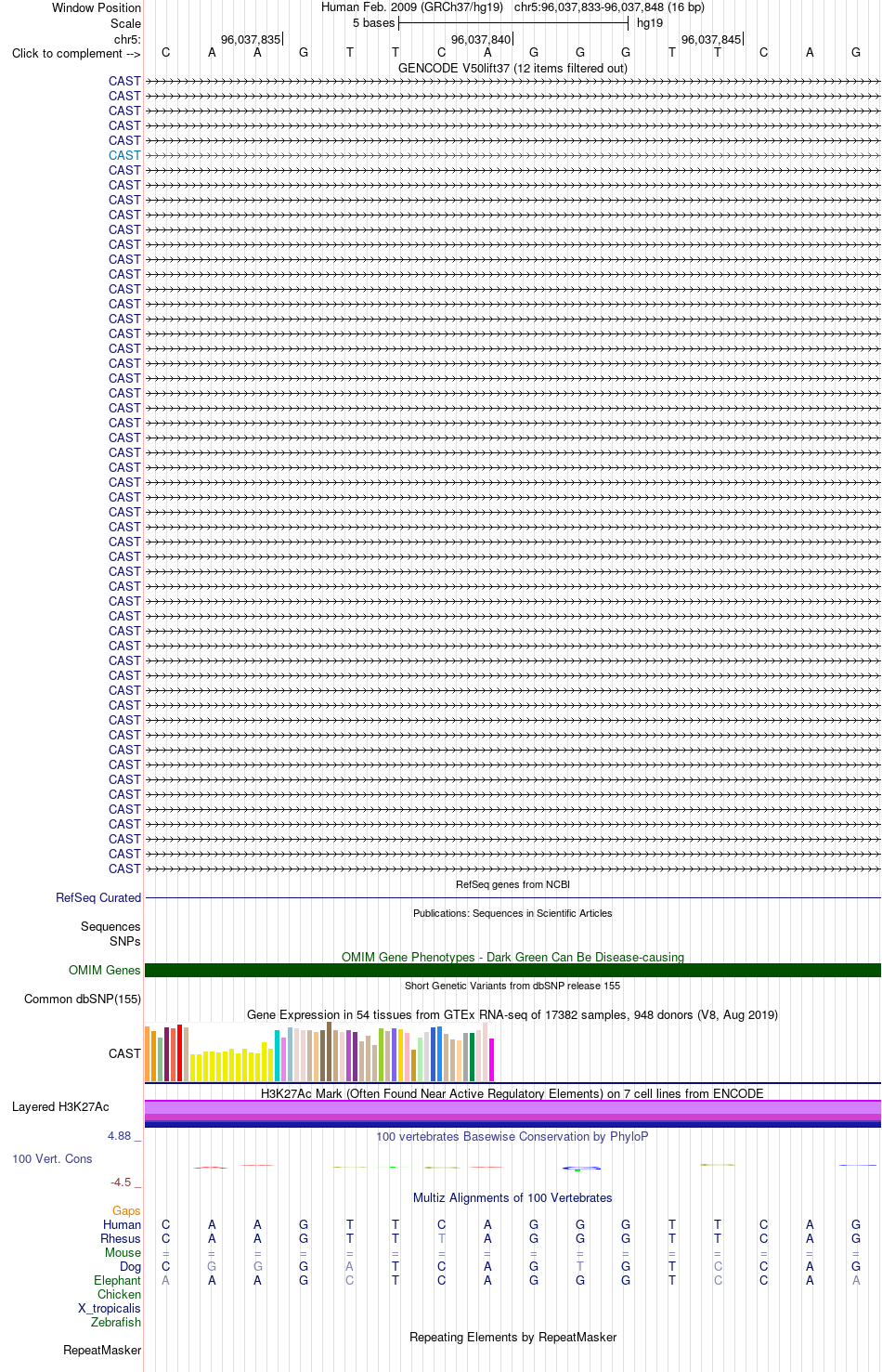This screenshot has width=882, height=1372.
Task: Open the SNPs track label
Action: (124, 941)
